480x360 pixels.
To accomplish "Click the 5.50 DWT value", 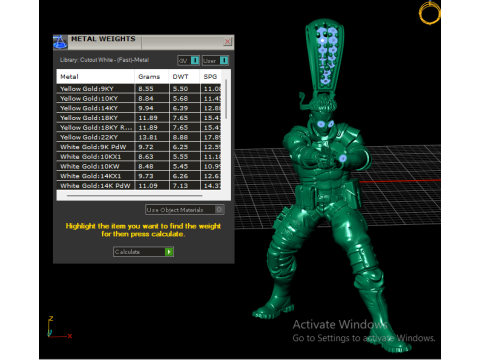I will 180,89.
